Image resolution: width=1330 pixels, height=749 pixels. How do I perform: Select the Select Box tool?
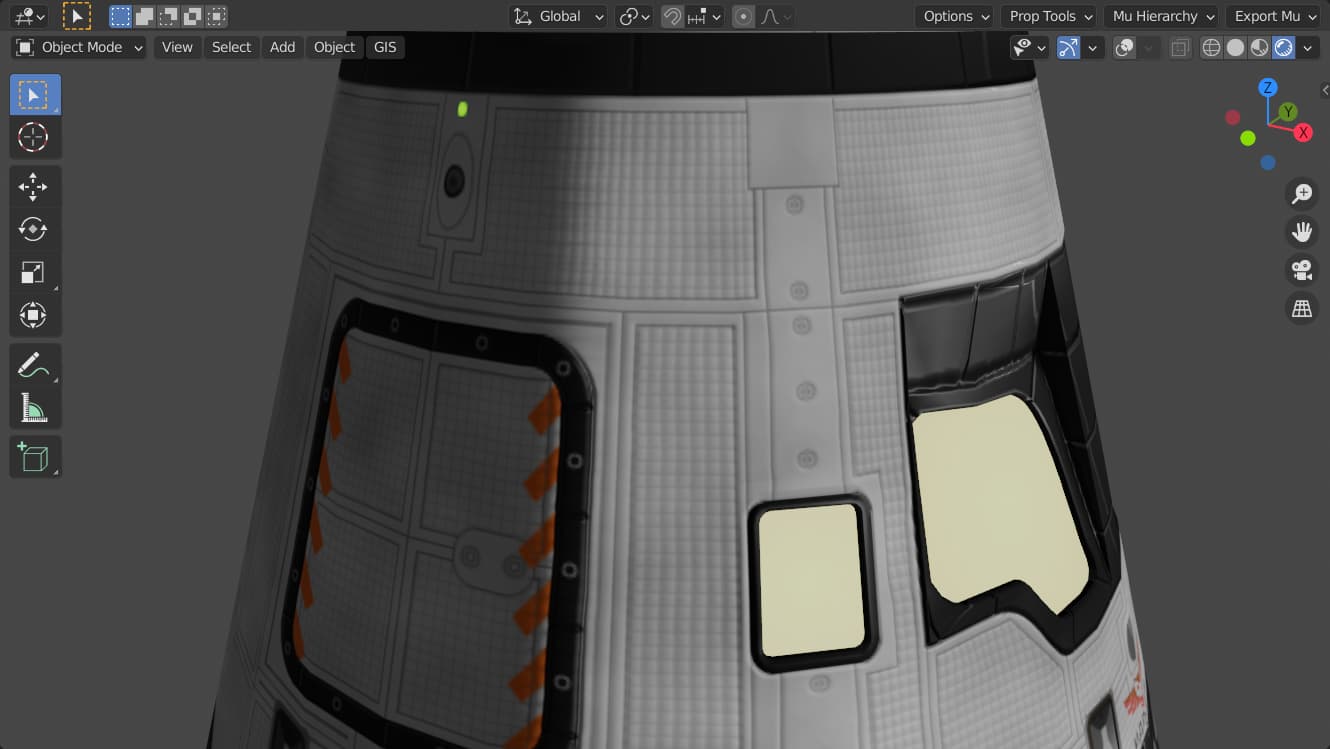(35, 95)
